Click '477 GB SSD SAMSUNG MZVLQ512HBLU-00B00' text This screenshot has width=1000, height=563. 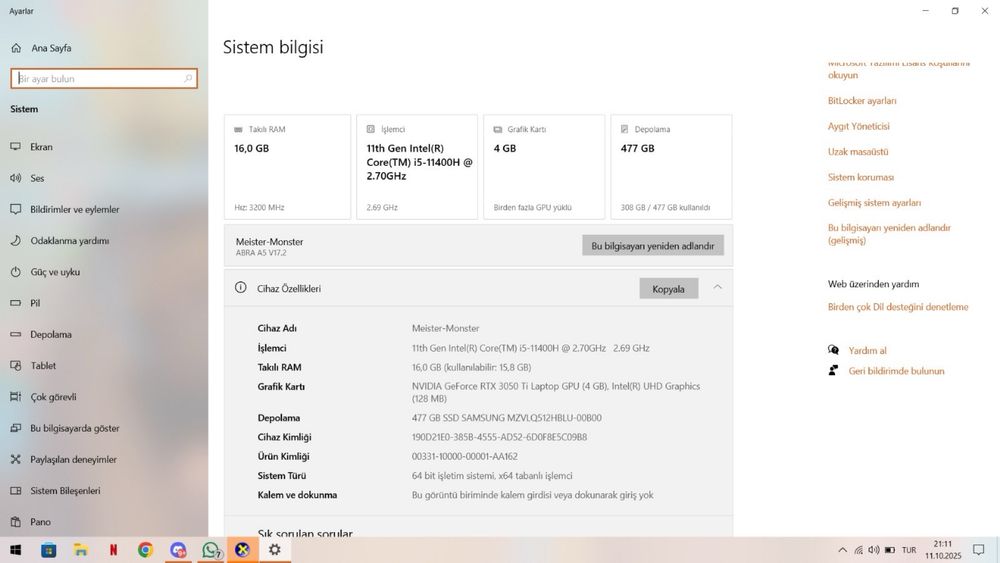506,418
